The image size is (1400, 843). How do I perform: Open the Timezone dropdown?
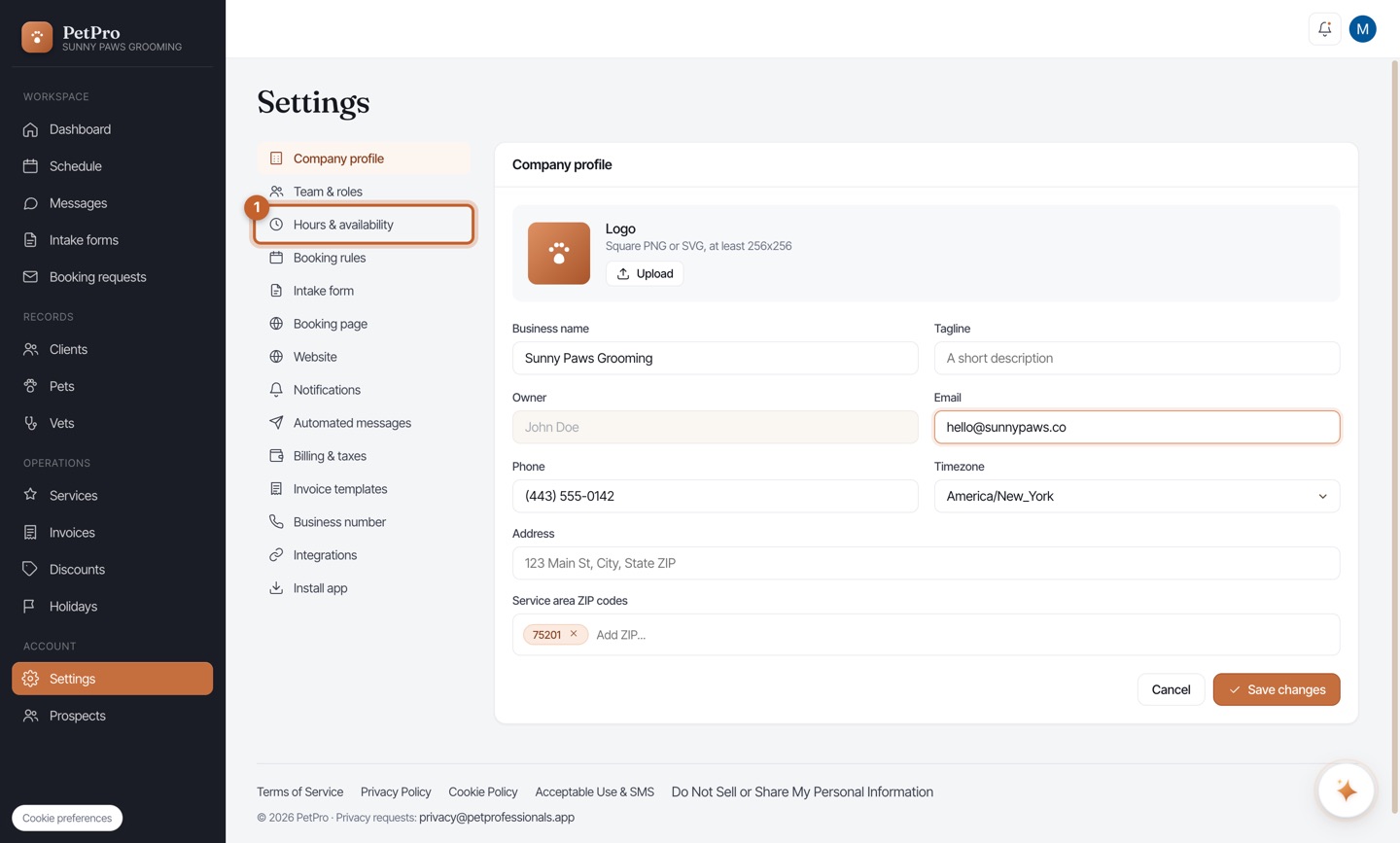[1137, 496]
